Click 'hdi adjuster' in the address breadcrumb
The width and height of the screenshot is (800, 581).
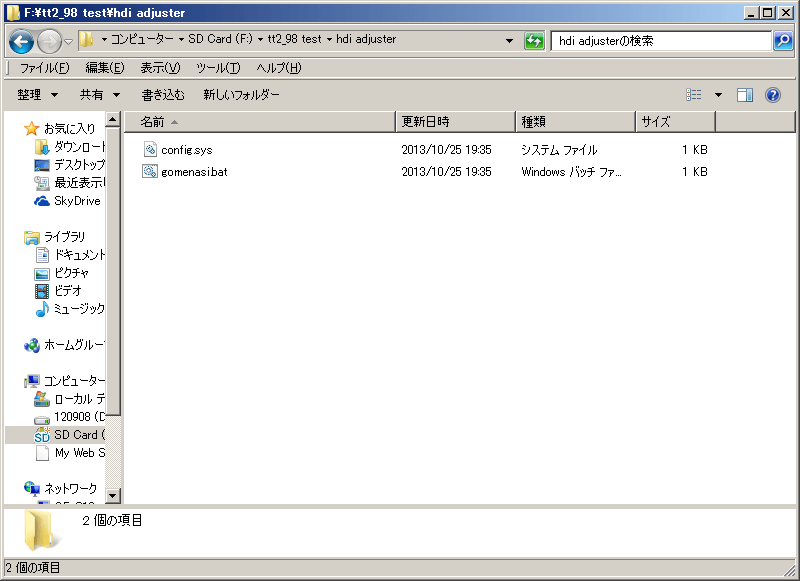(366, 39)
